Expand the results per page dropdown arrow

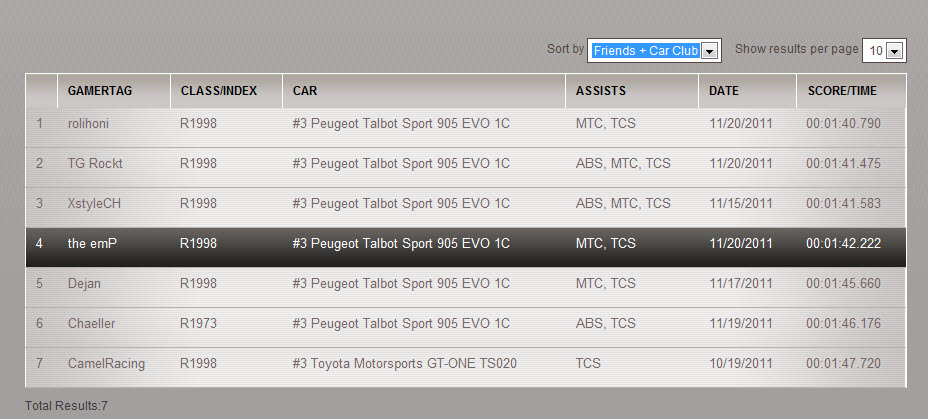tap(895, 51)
